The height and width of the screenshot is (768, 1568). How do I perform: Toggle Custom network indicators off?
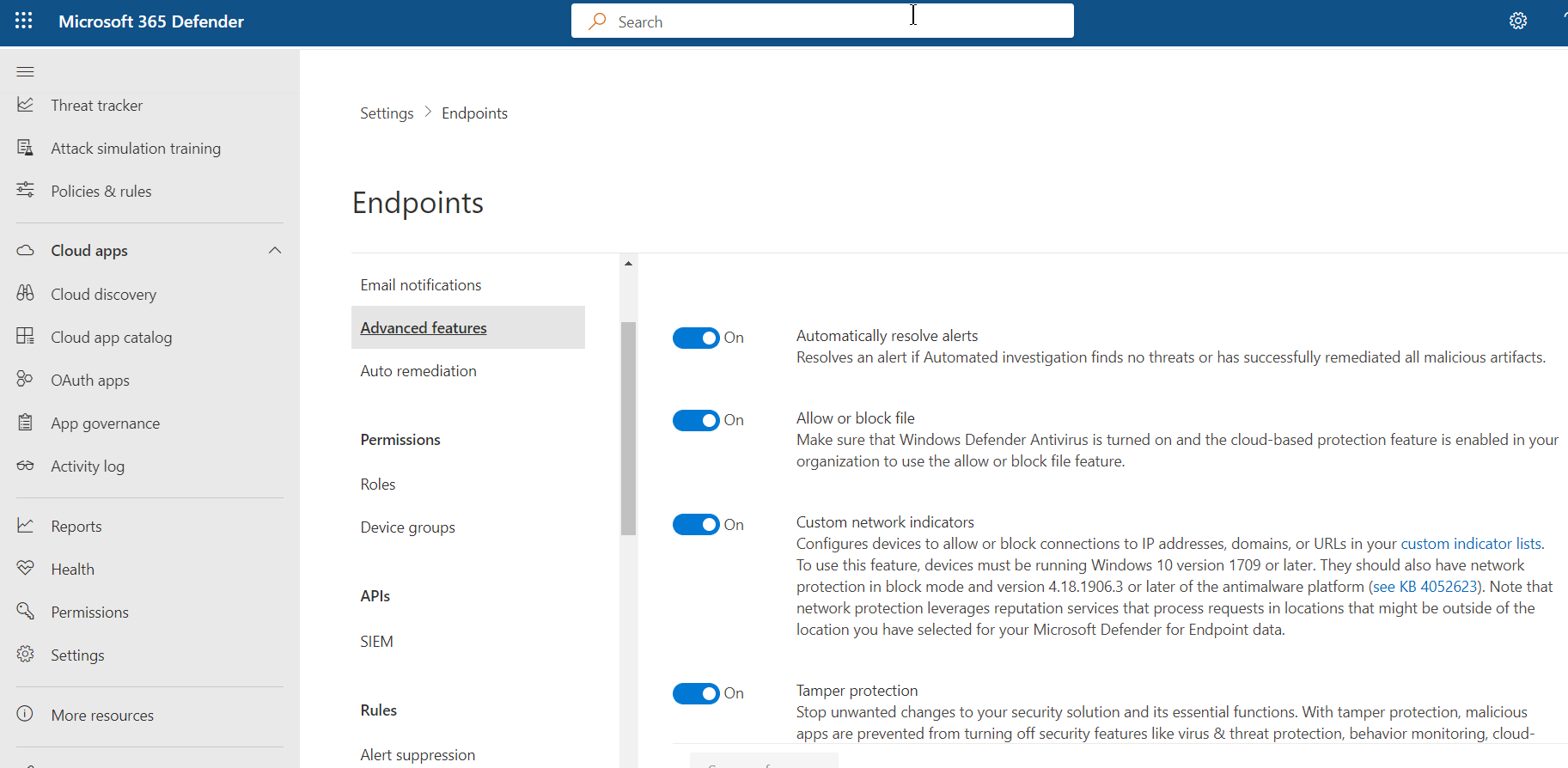(x=695, y=525)
